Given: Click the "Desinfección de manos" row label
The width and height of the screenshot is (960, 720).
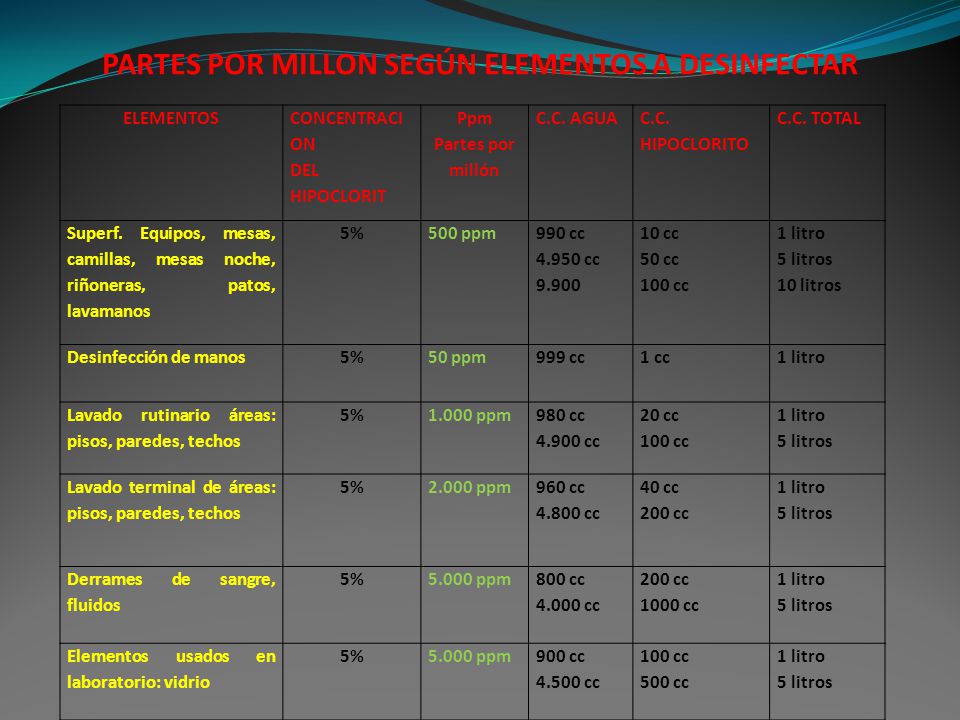Looking at the screenshot, I should click(156, 358).
